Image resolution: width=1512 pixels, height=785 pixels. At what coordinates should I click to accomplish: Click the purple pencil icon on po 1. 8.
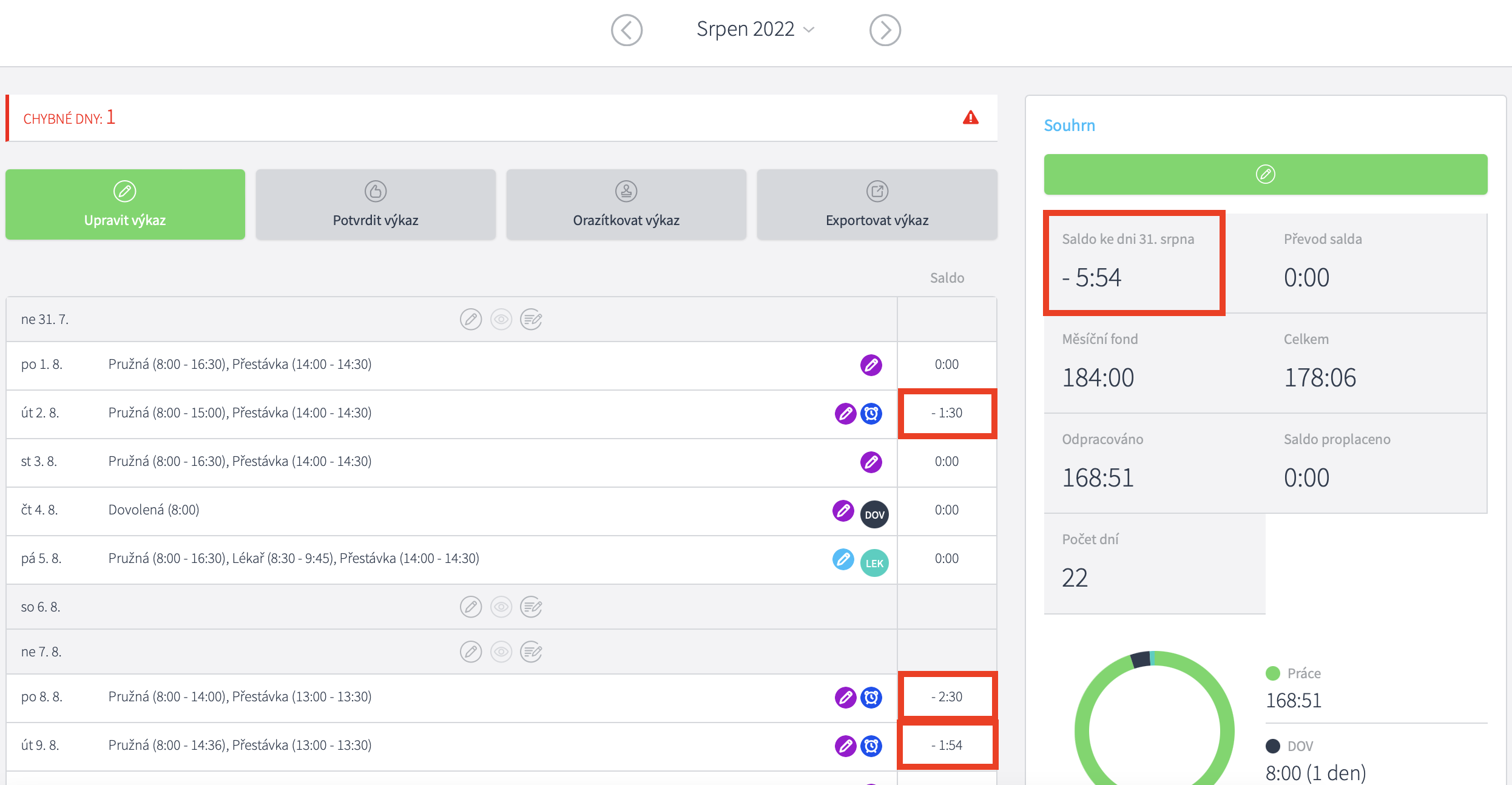pos(871,365)
